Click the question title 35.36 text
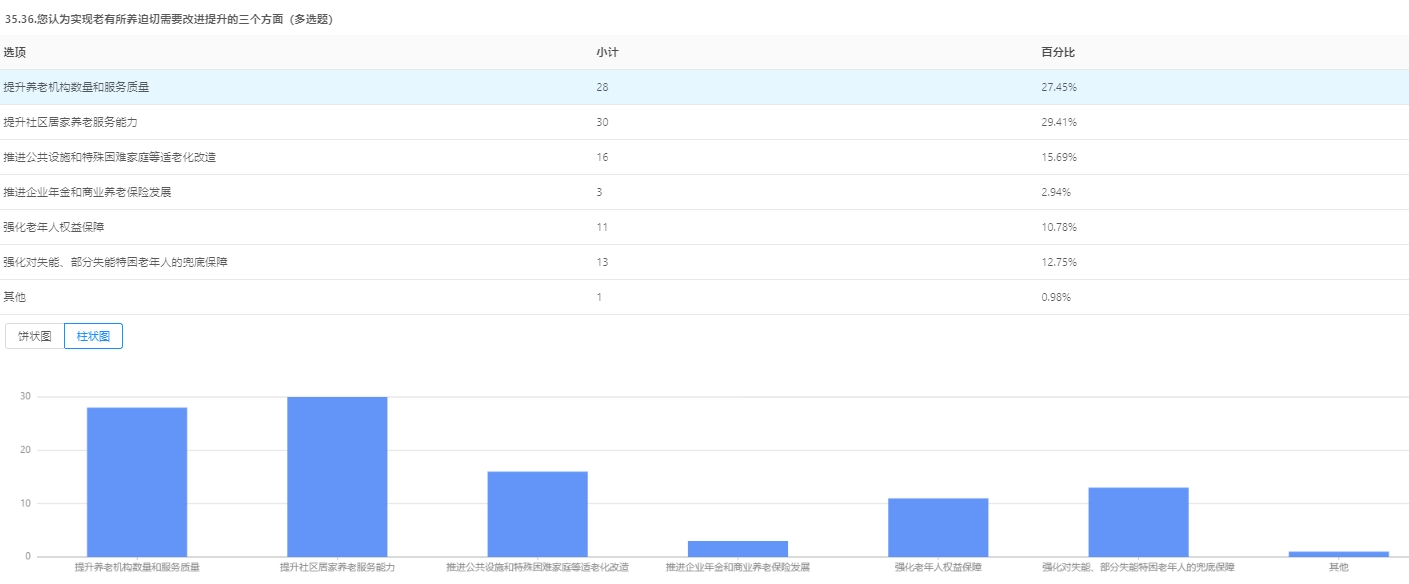The image size is (1409, 584). [170, 19]
